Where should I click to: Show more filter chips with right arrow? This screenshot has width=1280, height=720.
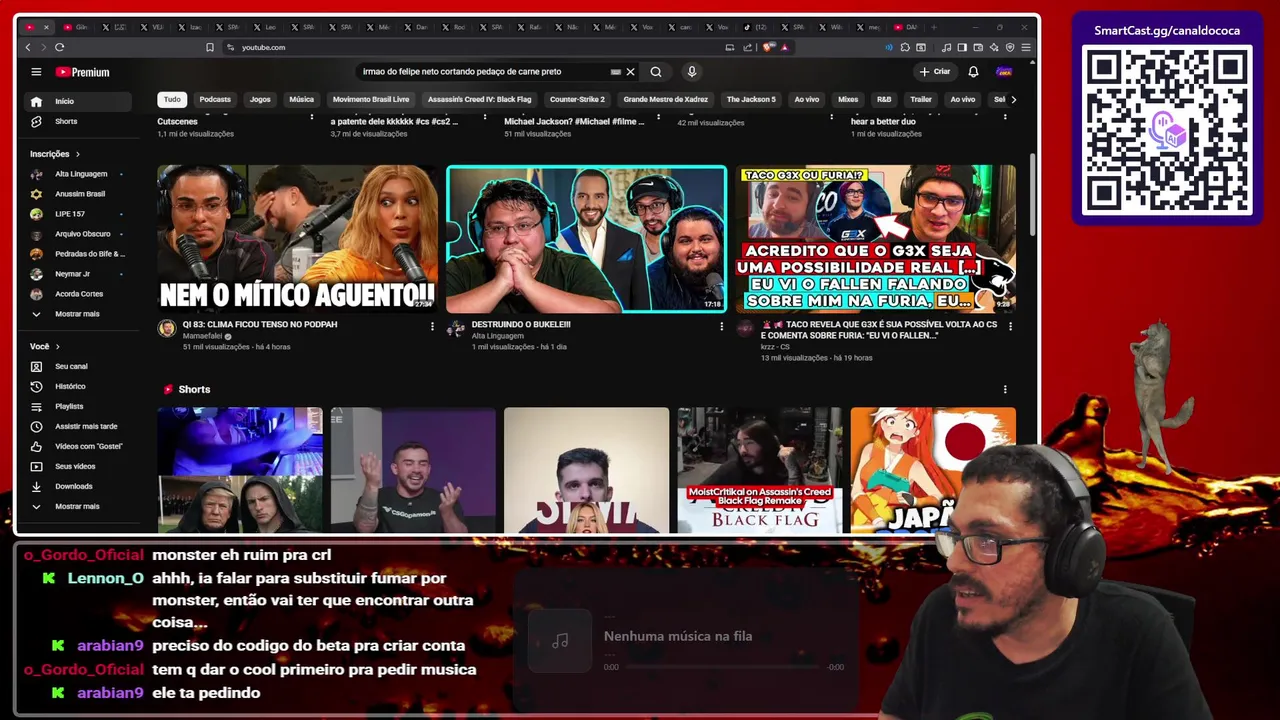tap(1013, 99)
